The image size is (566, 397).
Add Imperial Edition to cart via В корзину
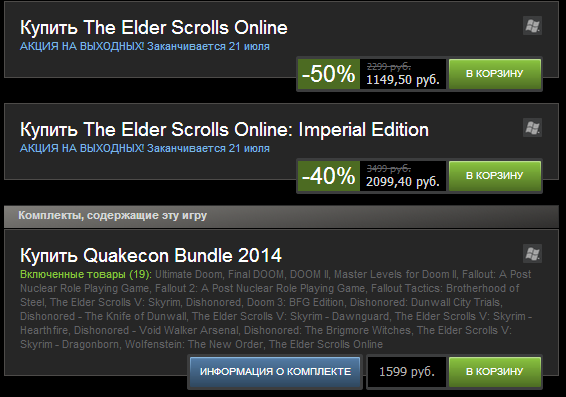point(495,176)
